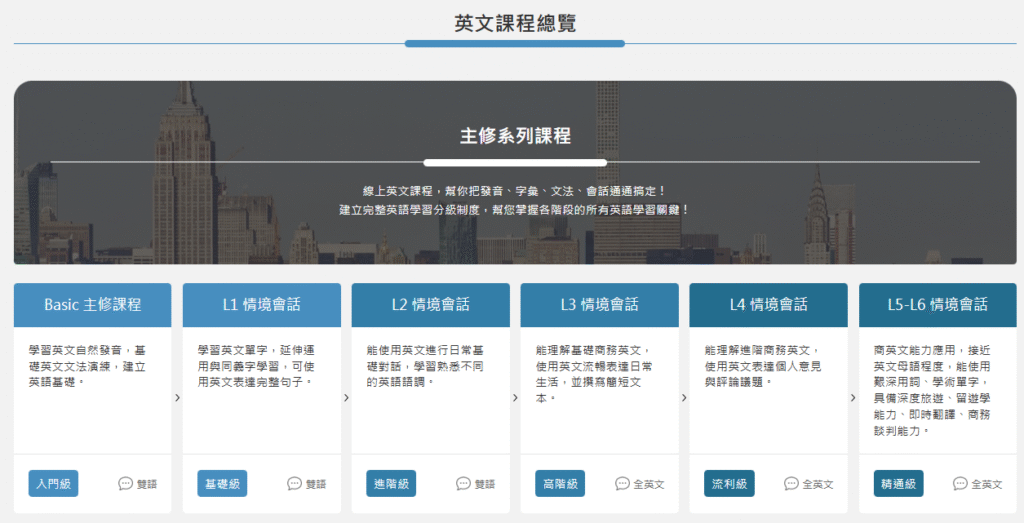This screenshot has height=523, width=1024.
Task: Click the chevron arrow between L4 and L5-L6 cards
Action: point(853,398)
